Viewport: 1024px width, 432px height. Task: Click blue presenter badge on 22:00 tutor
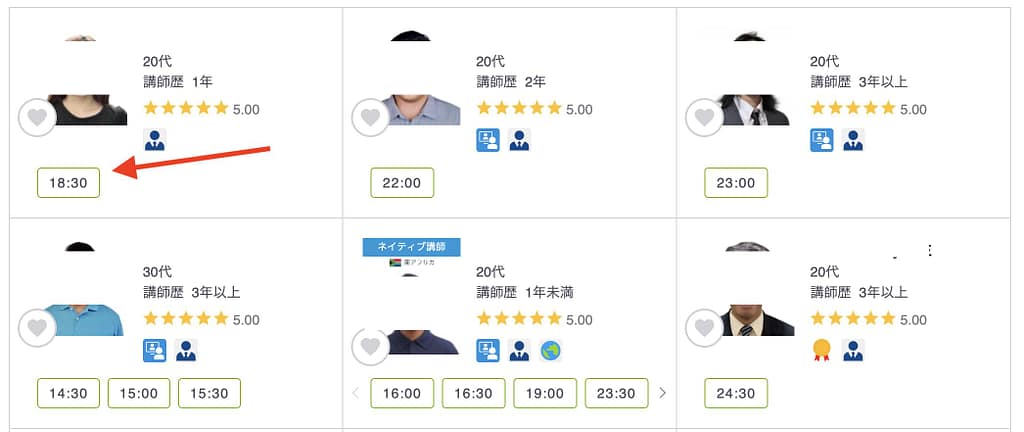click(487, 140)
